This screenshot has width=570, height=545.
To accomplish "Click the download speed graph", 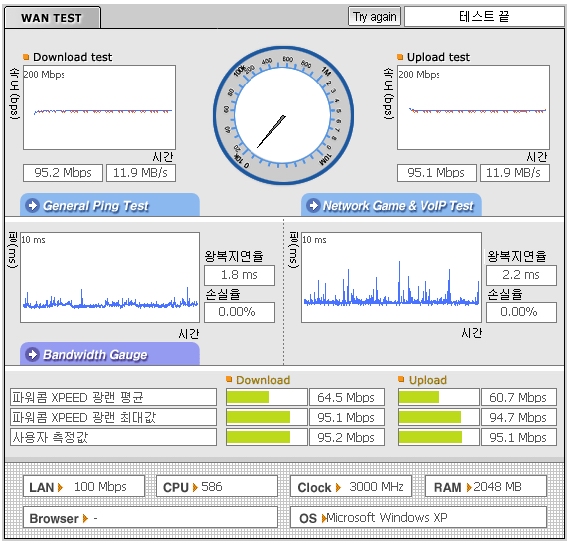I will (x=99, y=107).
